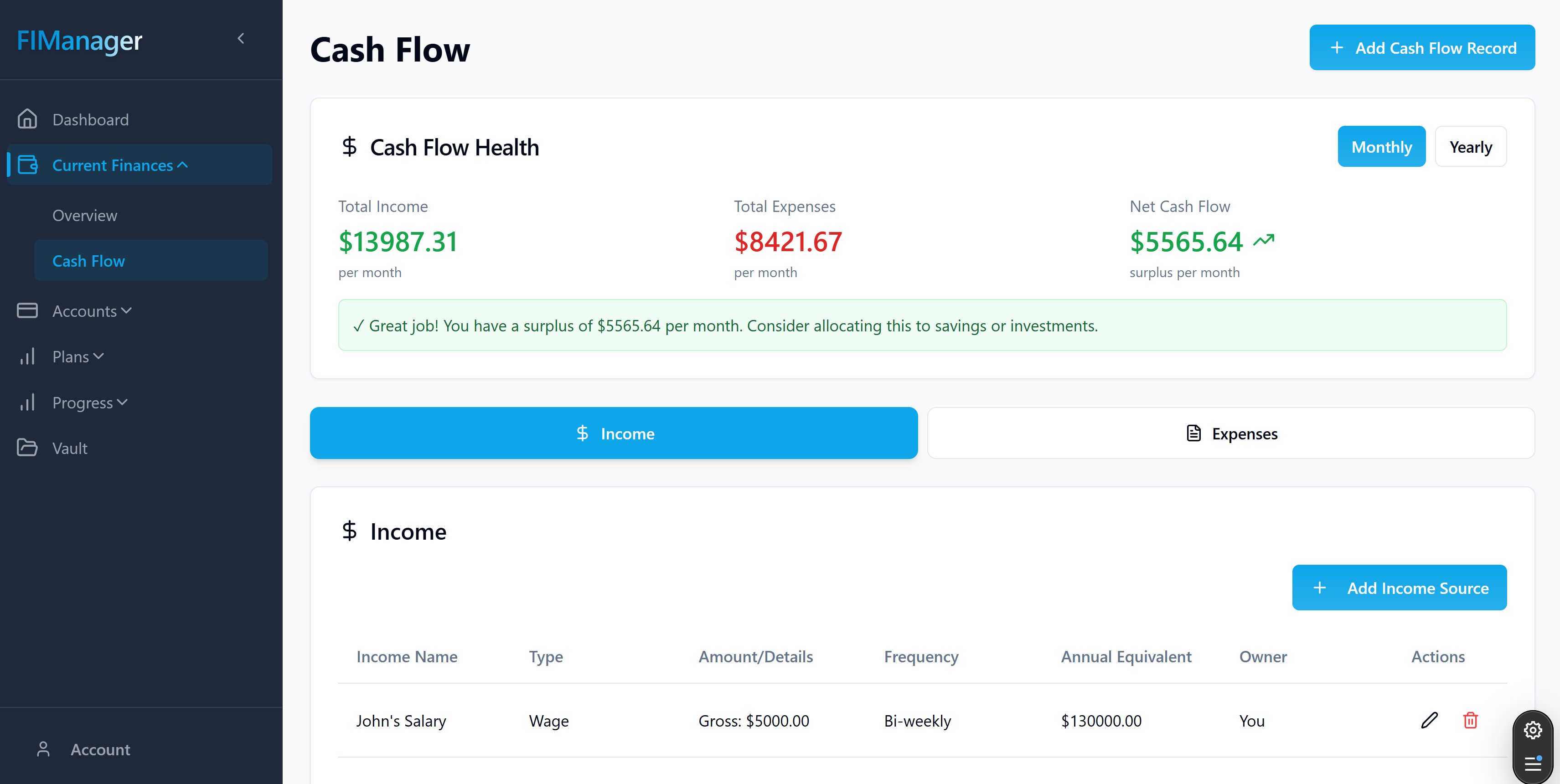Image resolution: width=1560 pixels, height=784 pixels.
Task: Click the Progress bar chart icon
Action: pyautogui.click(x=27, y=402)
